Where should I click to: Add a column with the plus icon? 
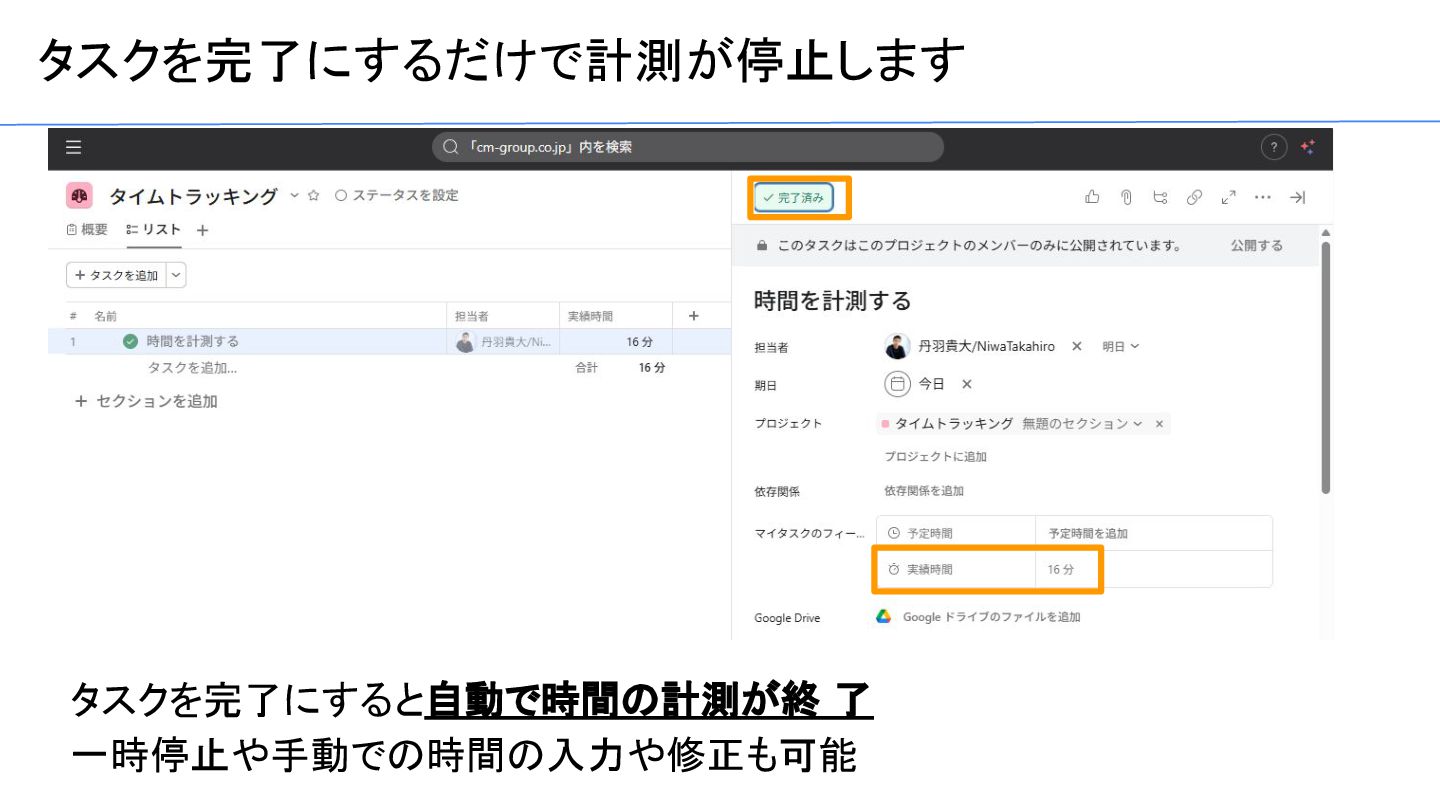pyautogui.click(x=693, y=316)
